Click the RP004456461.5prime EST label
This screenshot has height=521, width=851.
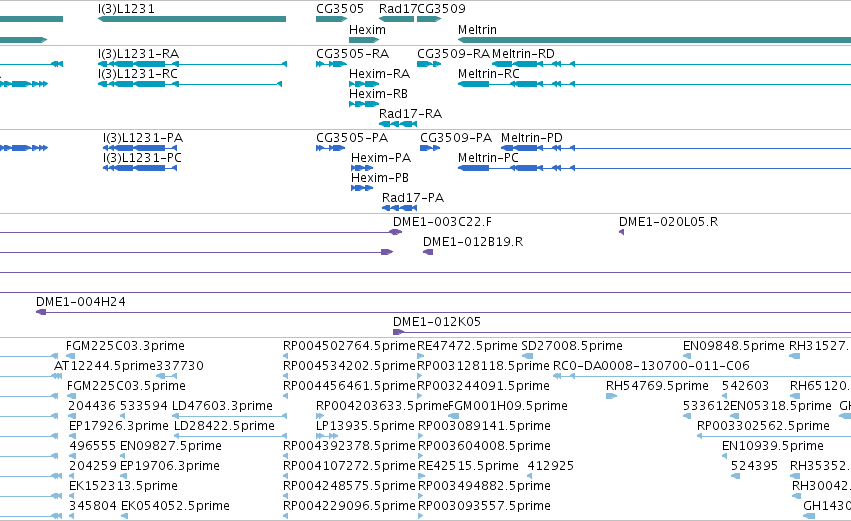pyautogui.click(x=350, y=386)
